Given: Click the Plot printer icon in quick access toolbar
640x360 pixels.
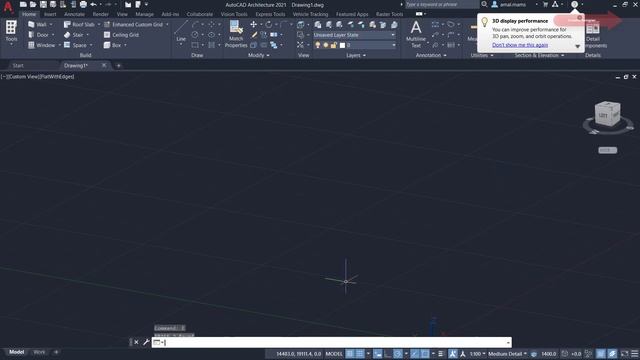Looking at the screenshot, I should [83, 4].
